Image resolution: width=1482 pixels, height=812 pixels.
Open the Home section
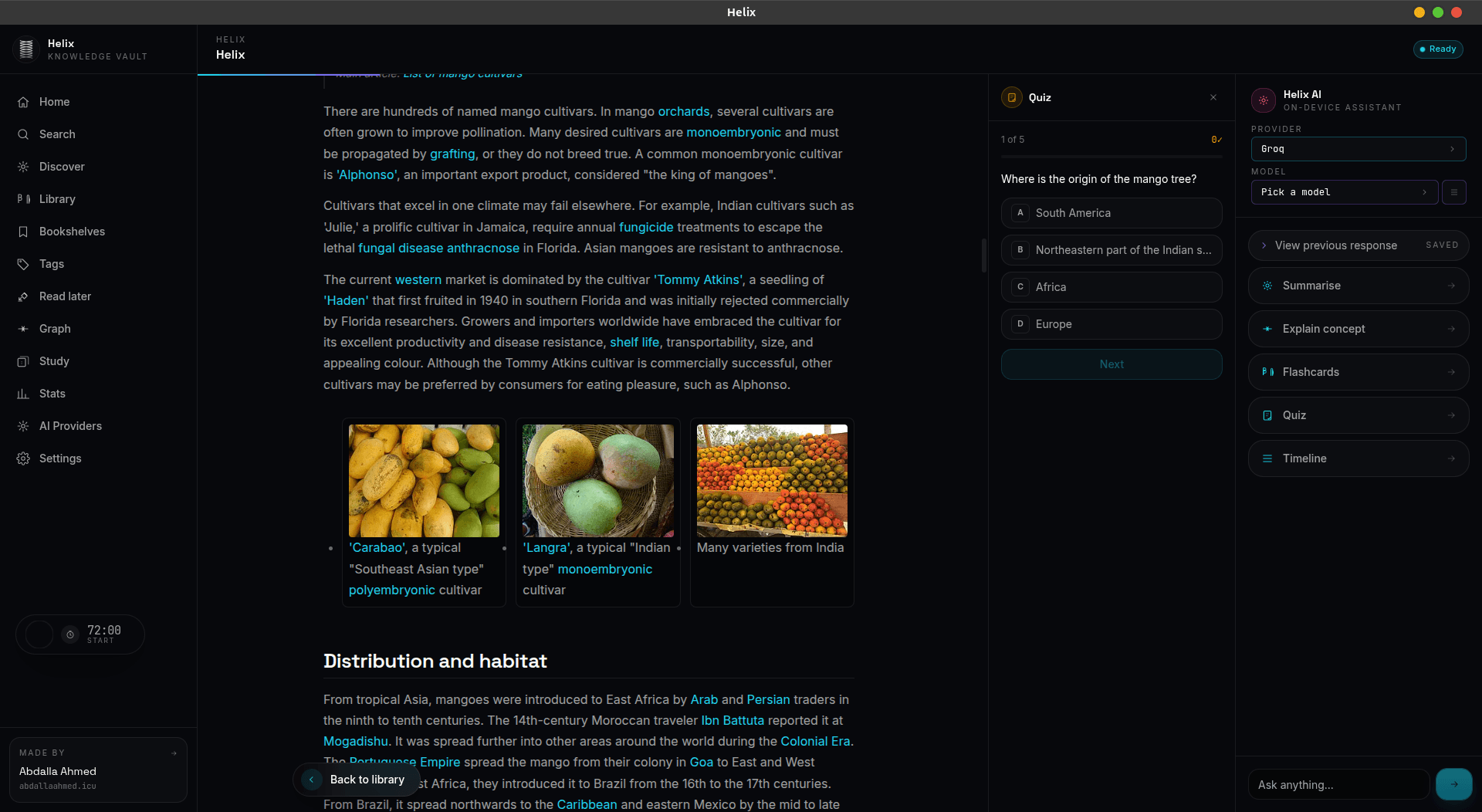(98, 102)
